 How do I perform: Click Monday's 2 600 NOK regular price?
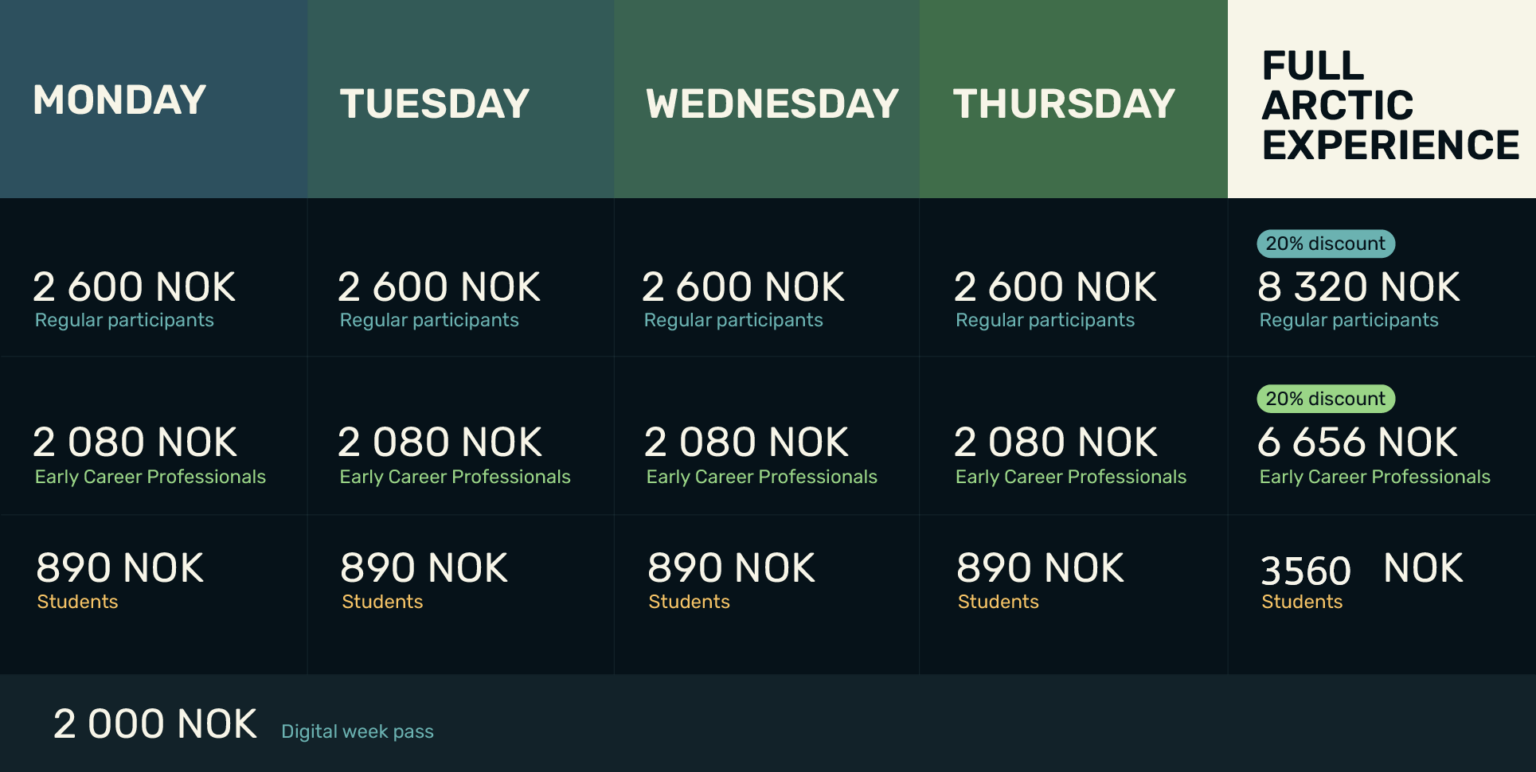coord(134,288)
